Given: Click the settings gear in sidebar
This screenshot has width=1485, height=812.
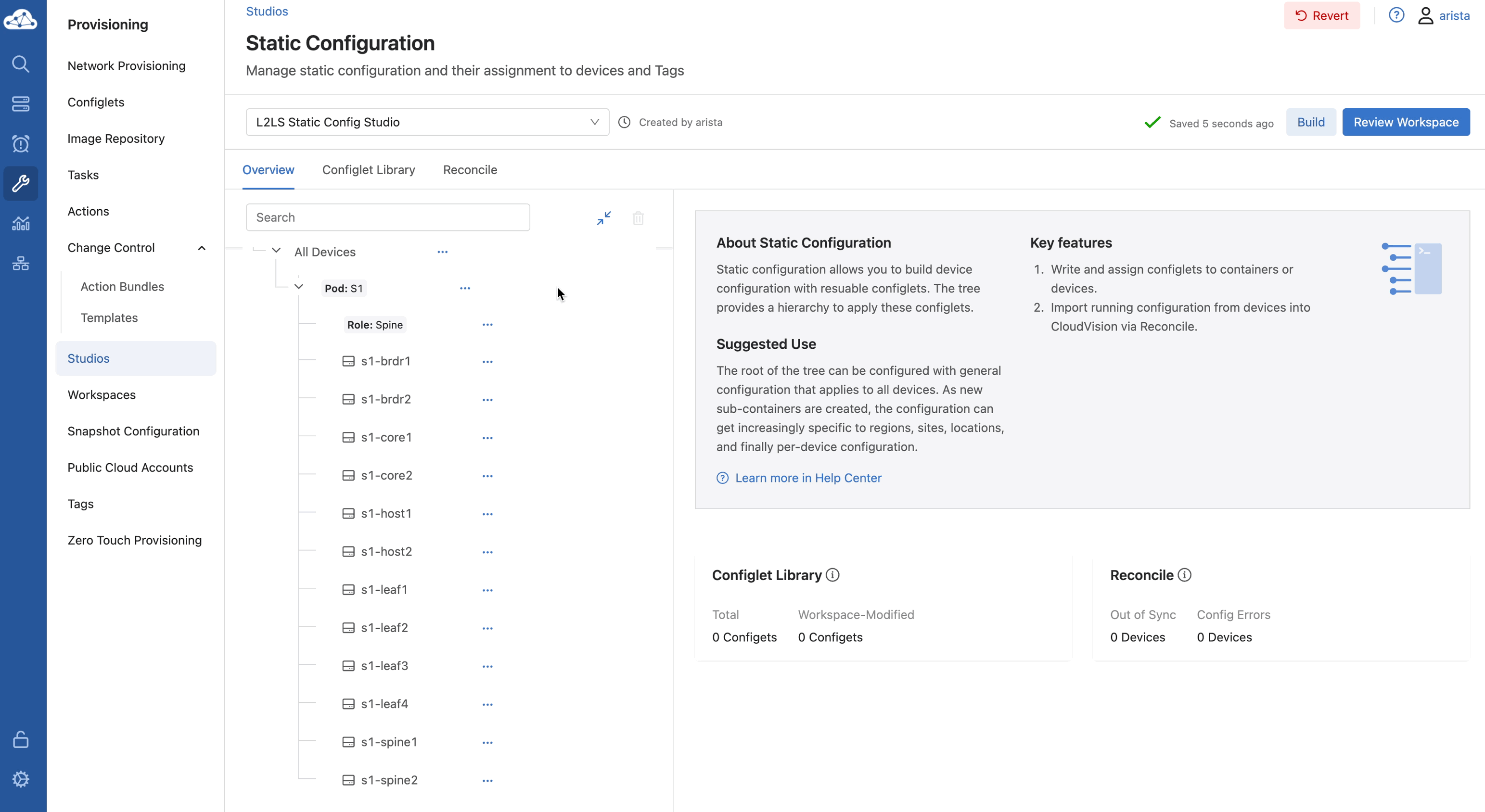Looking at the screenshot, I should 21,779.
